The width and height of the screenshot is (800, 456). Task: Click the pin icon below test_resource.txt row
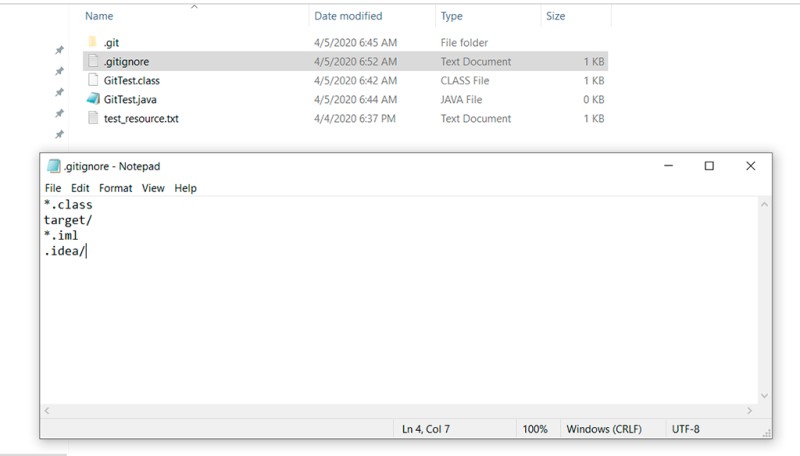coord(59,134)
